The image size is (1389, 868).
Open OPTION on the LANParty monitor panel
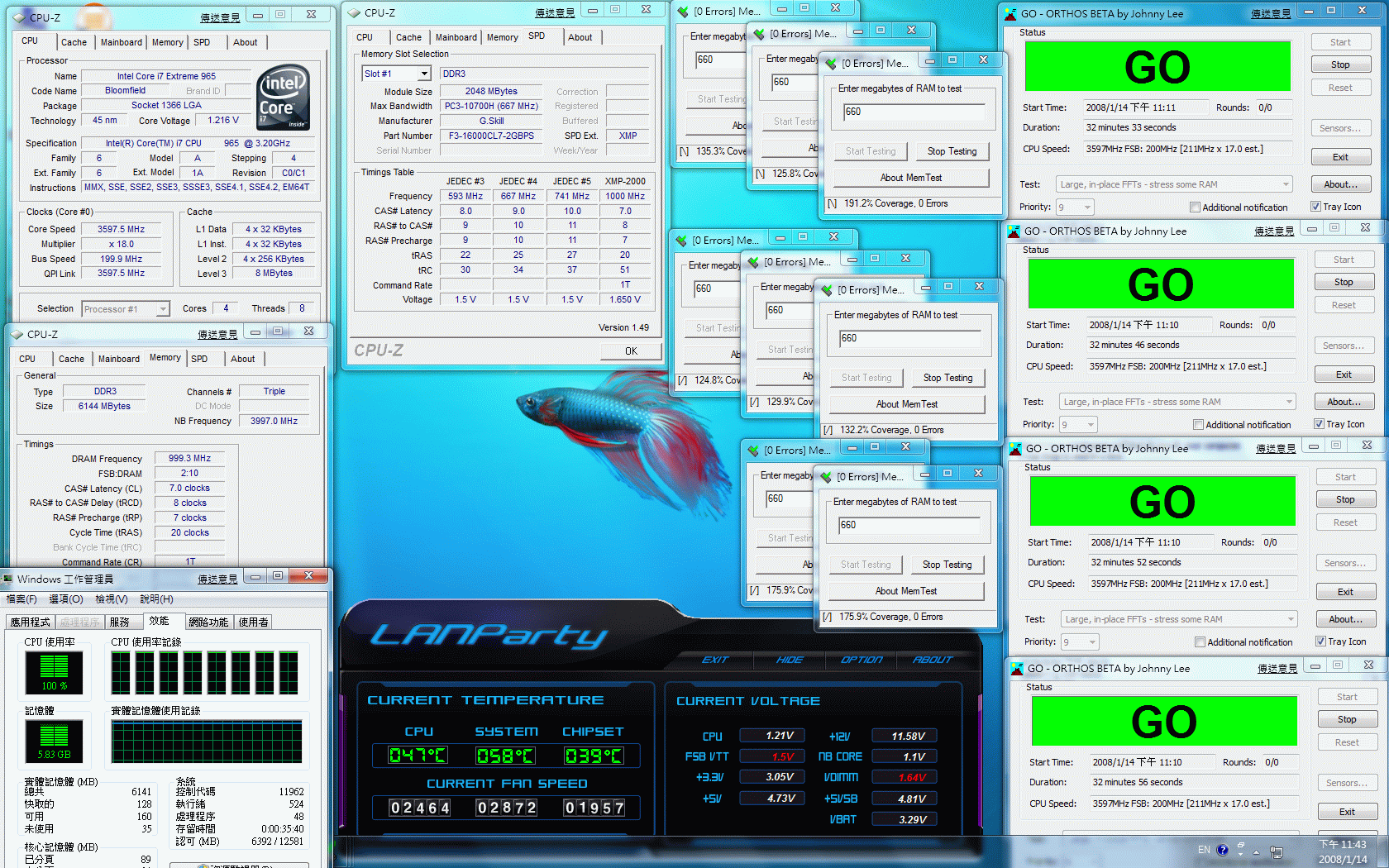862,660
